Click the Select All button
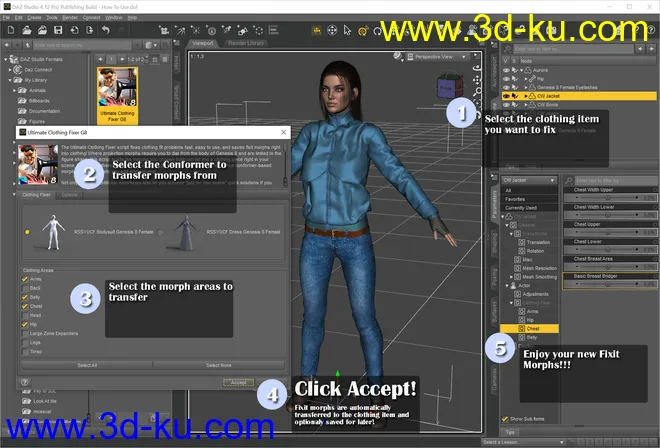This screenshot has width=660, height=448. [87, 366]
